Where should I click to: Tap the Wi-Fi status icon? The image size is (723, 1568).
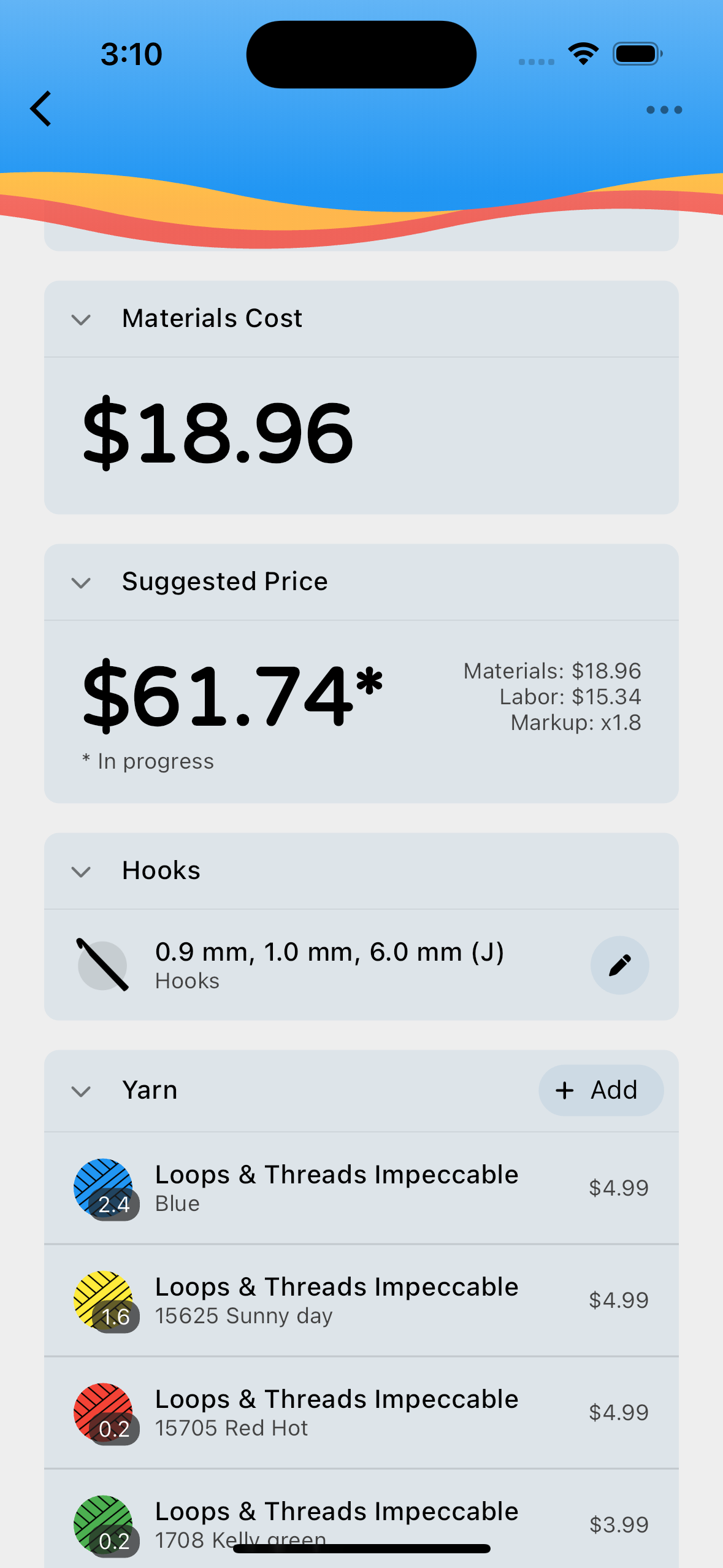[584, 54]
